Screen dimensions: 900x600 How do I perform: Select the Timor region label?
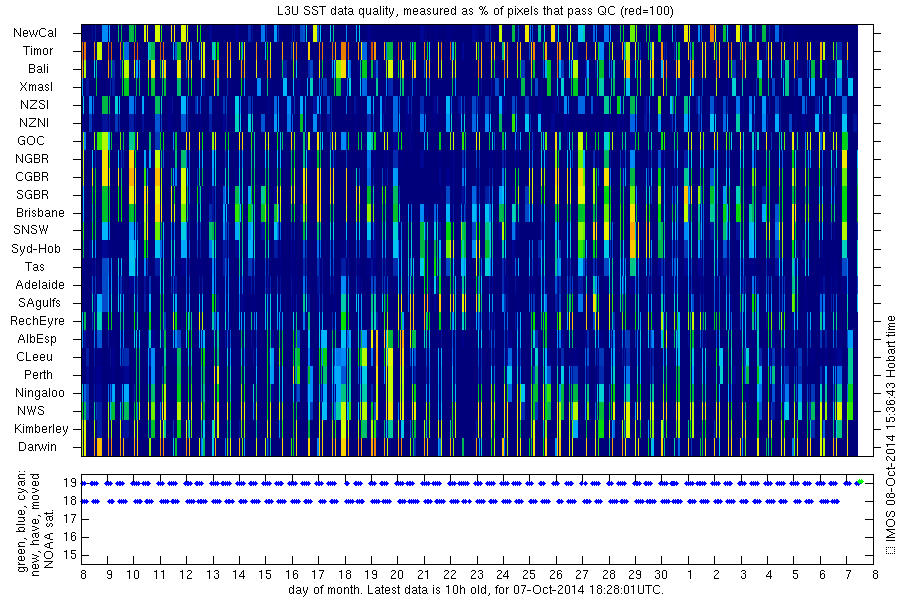[38, 51]
